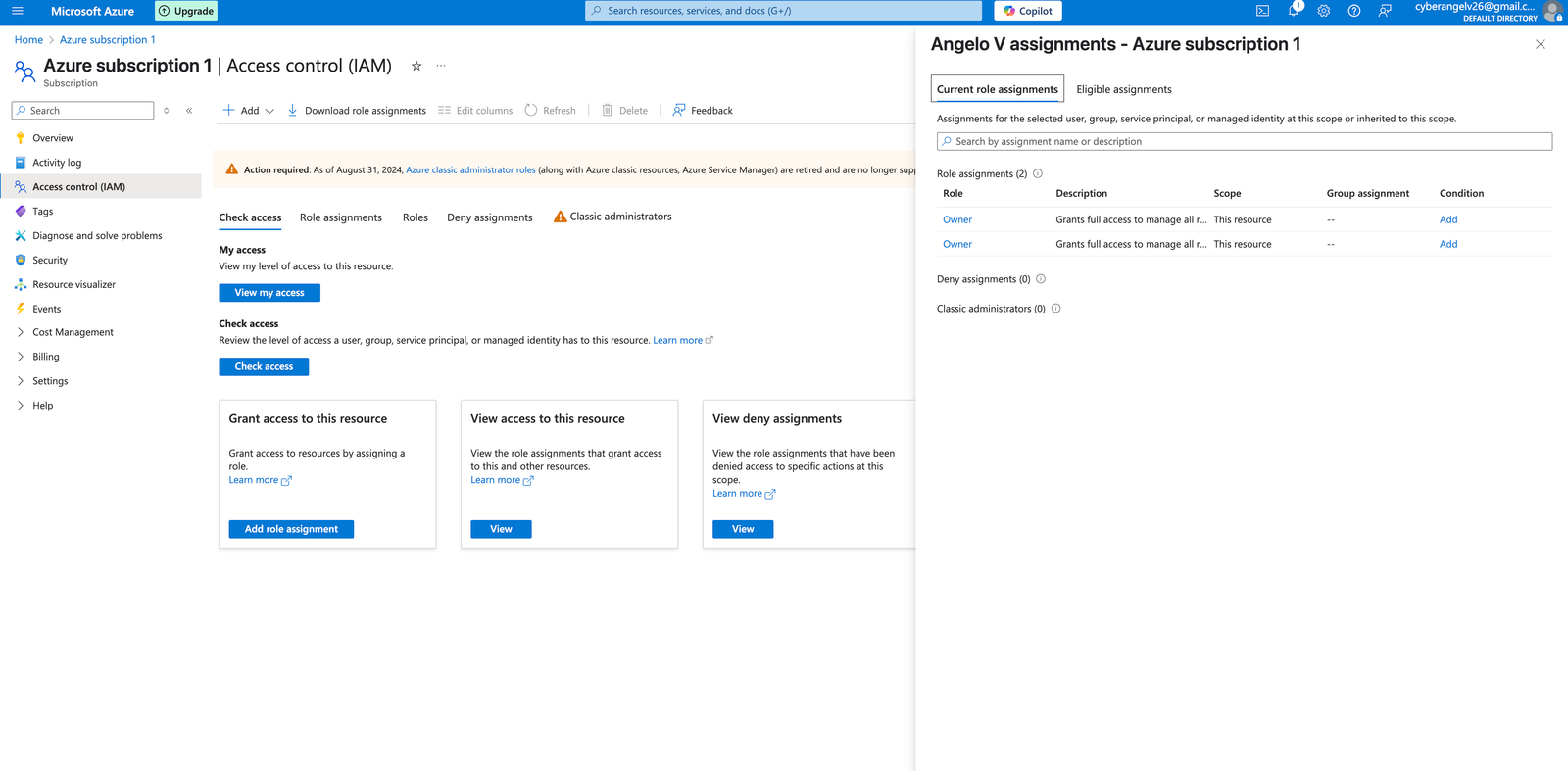Image resolution: width=1568 pixels, height=771 pixels.
Task: Click info icon next to Deny assignments (0)
Action: click(x=1041, y=279)
